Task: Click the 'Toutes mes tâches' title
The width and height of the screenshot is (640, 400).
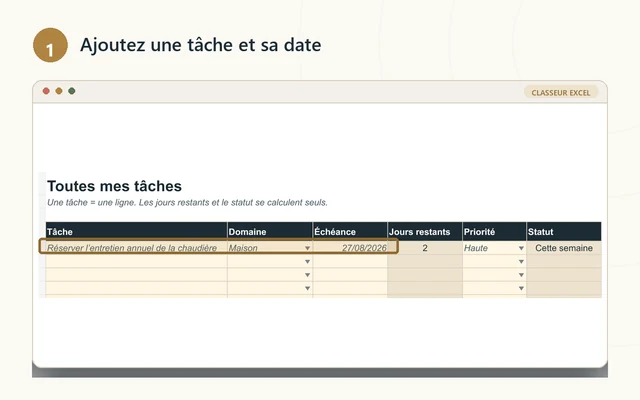Action: [114, 186]
